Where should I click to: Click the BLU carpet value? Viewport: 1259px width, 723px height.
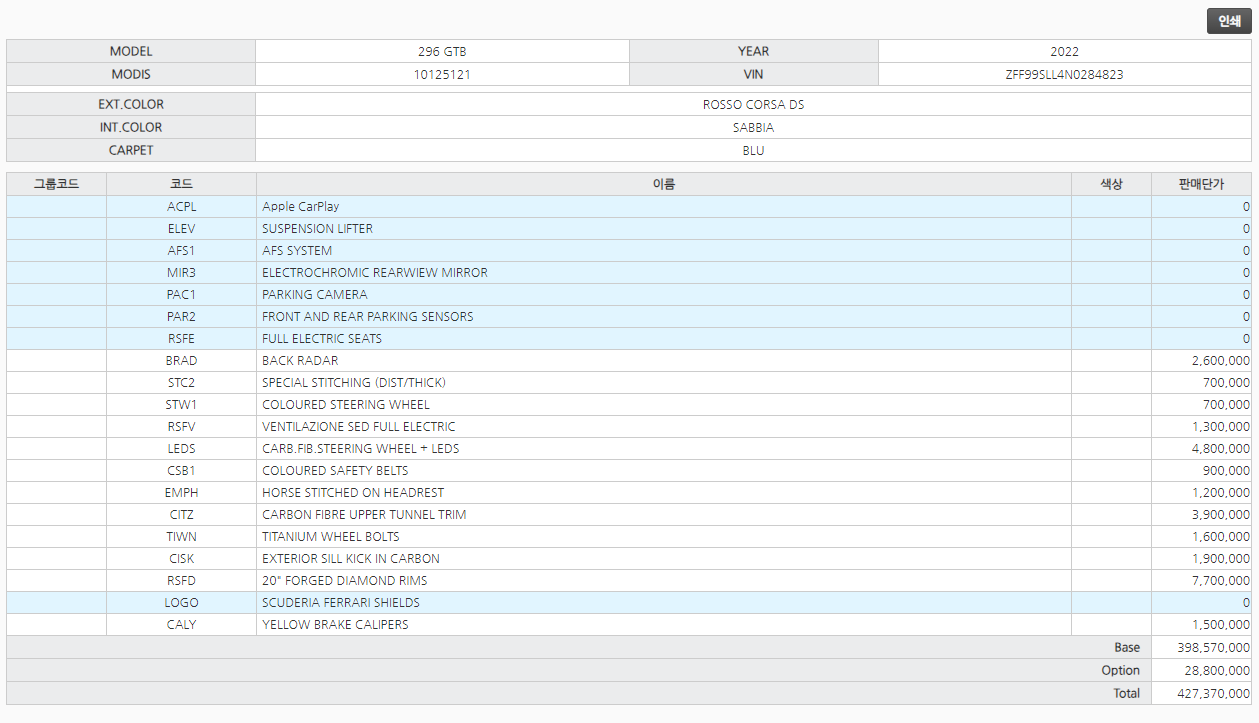click(x=753, y=150)
